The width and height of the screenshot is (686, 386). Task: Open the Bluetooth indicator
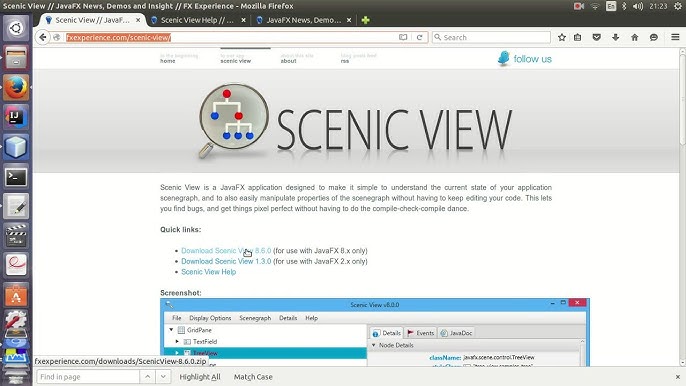point(624,6)
